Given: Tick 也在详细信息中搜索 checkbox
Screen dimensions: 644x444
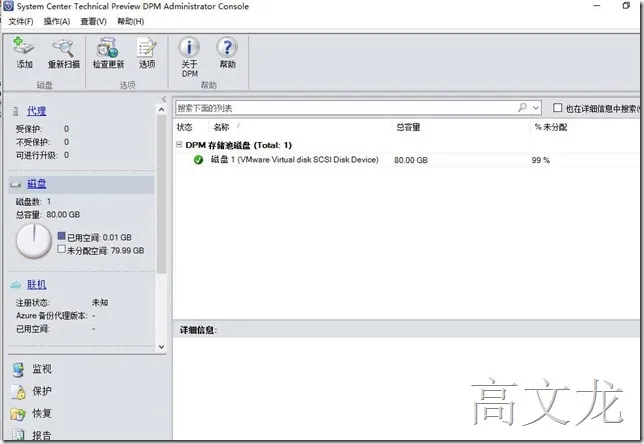Looking at the screenshot, I should click(557, 108).
